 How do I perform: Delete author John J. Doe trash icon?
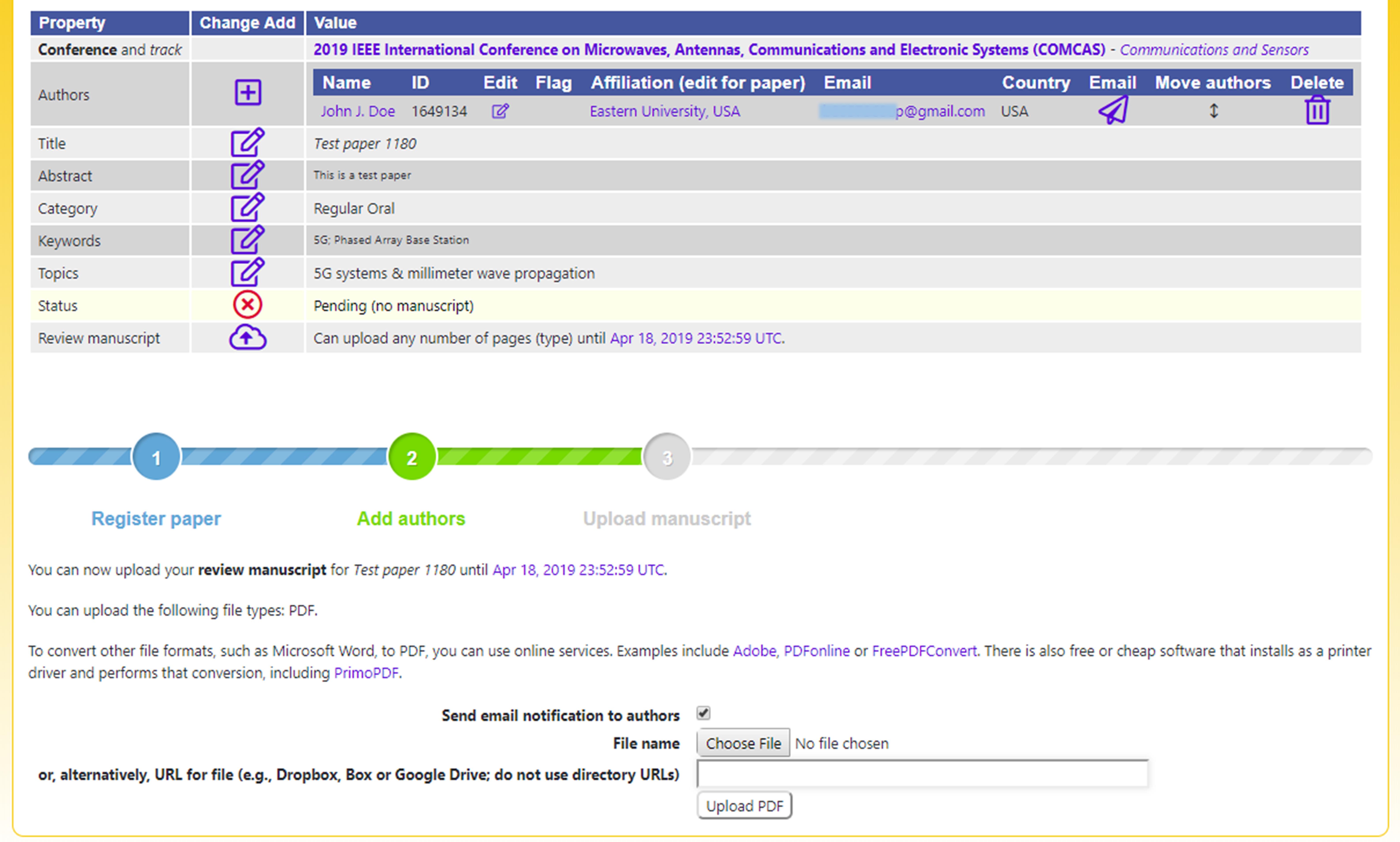1317,110
